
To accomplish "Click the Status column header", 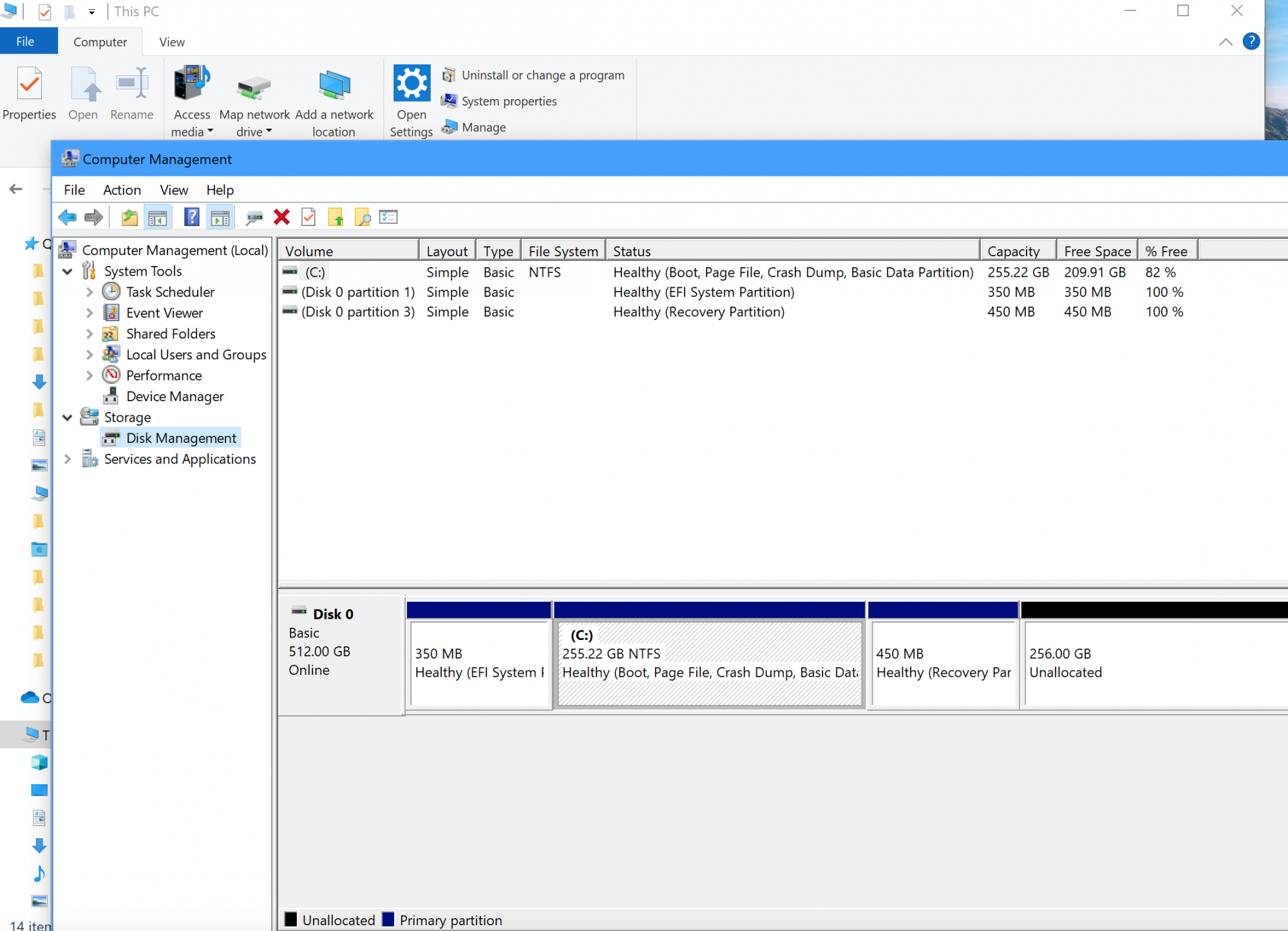I will [x=793, y=251].
